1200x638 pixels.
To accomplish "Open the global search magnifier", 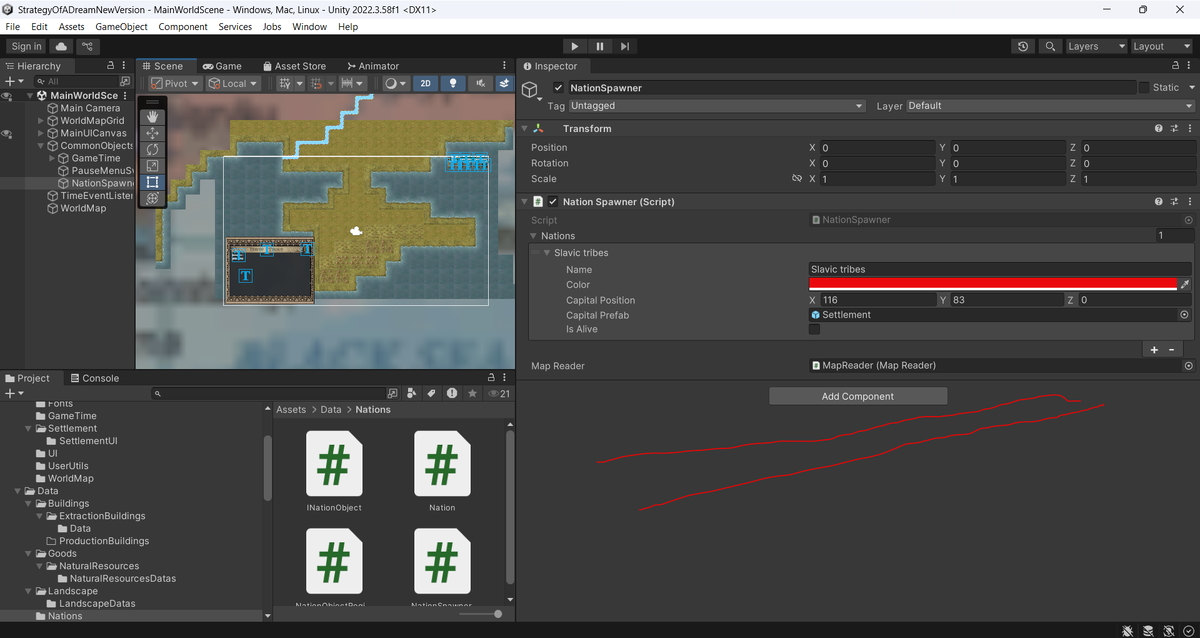I will tap(1049, 46).
